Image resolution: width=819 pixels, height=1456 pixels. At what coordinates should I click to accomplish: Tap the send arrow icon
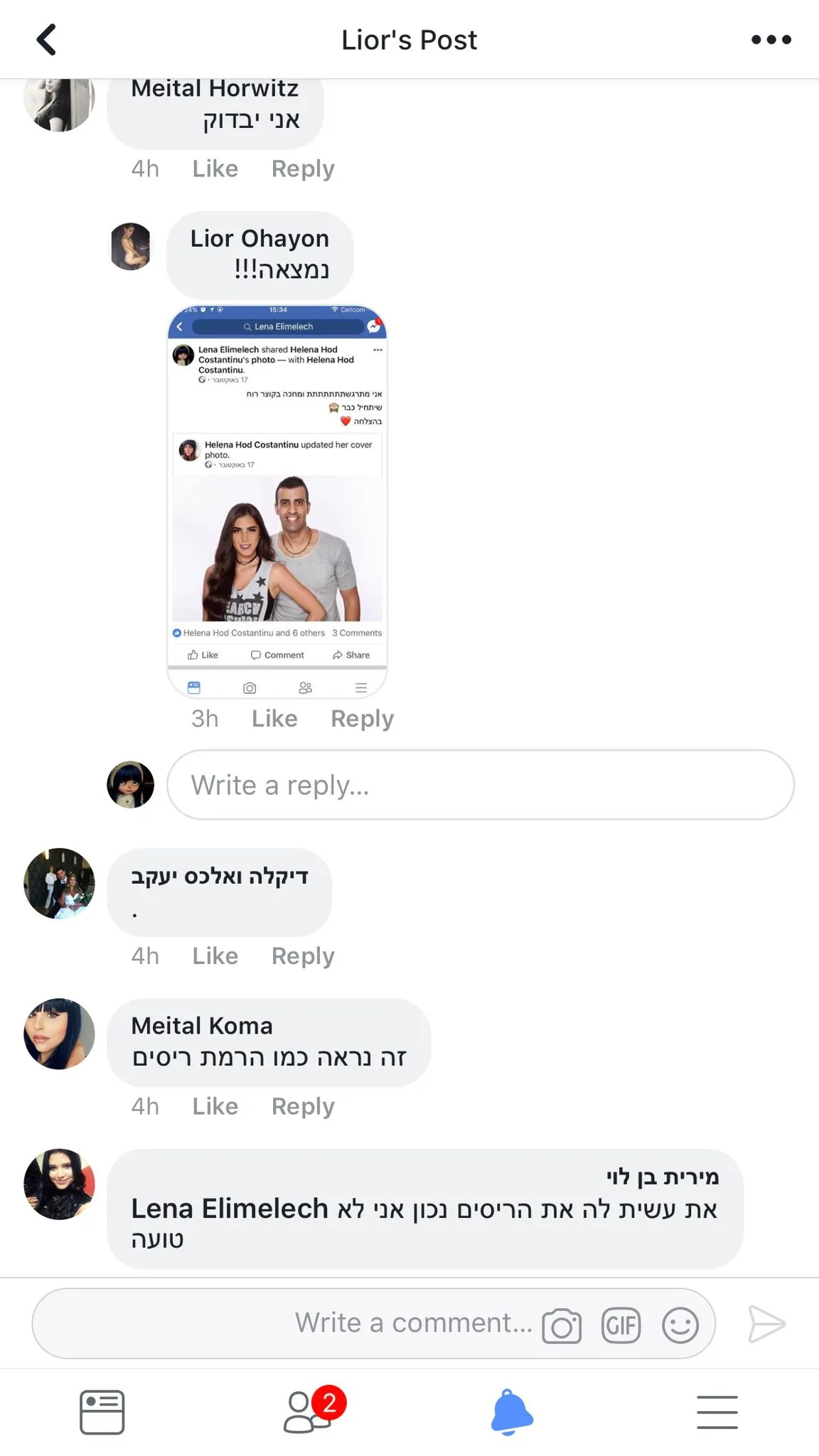pos(767,1324)
